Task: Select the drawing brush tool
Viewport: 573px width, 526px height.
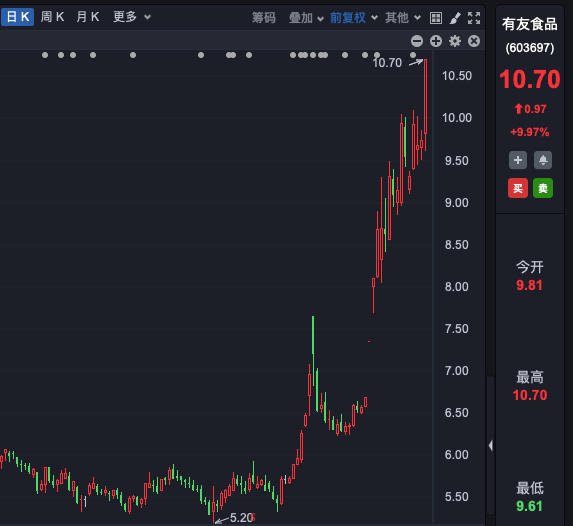Action: coord(455,18)
